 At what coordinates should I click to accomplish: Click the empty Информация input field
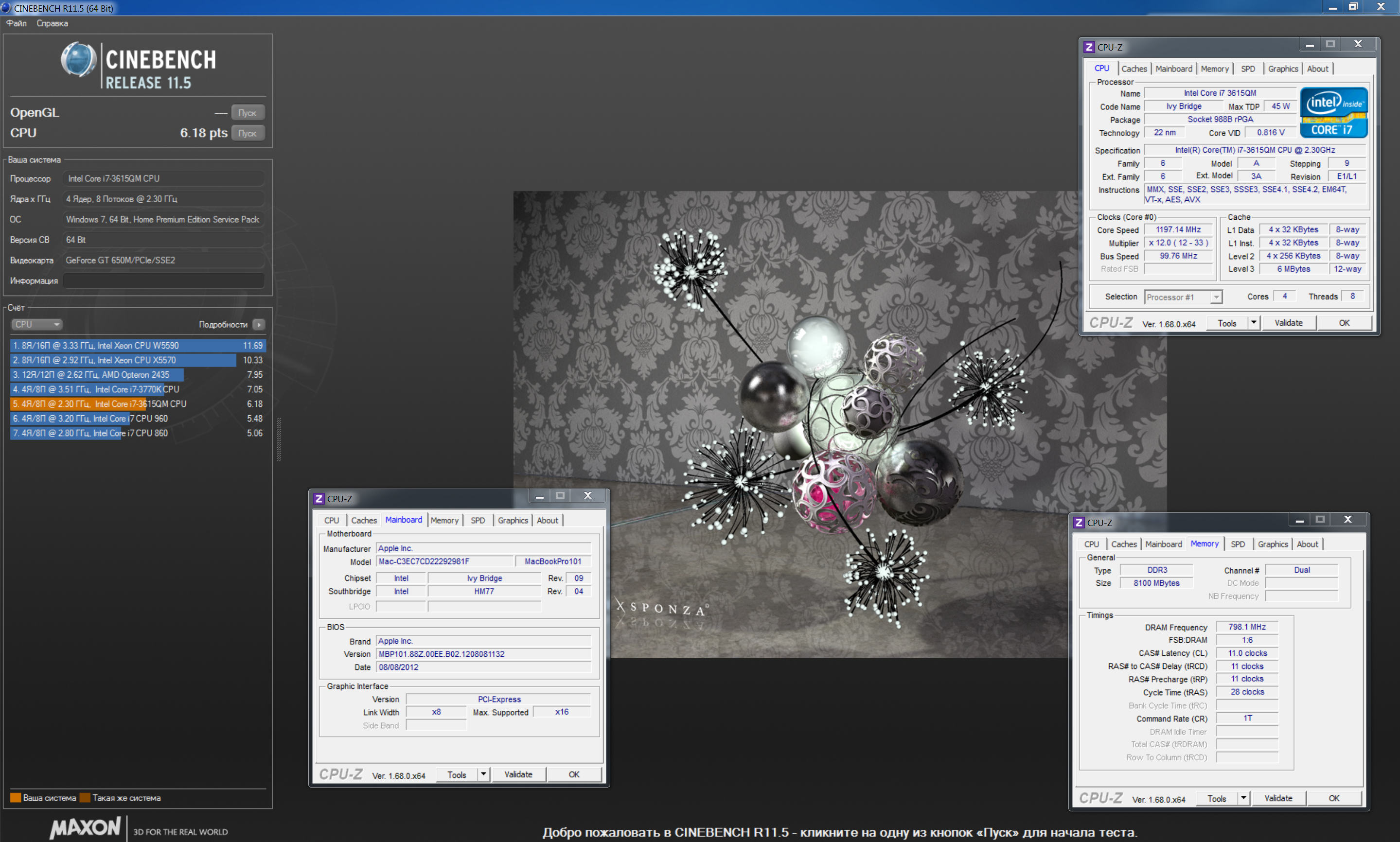click(x=163, y=281)
